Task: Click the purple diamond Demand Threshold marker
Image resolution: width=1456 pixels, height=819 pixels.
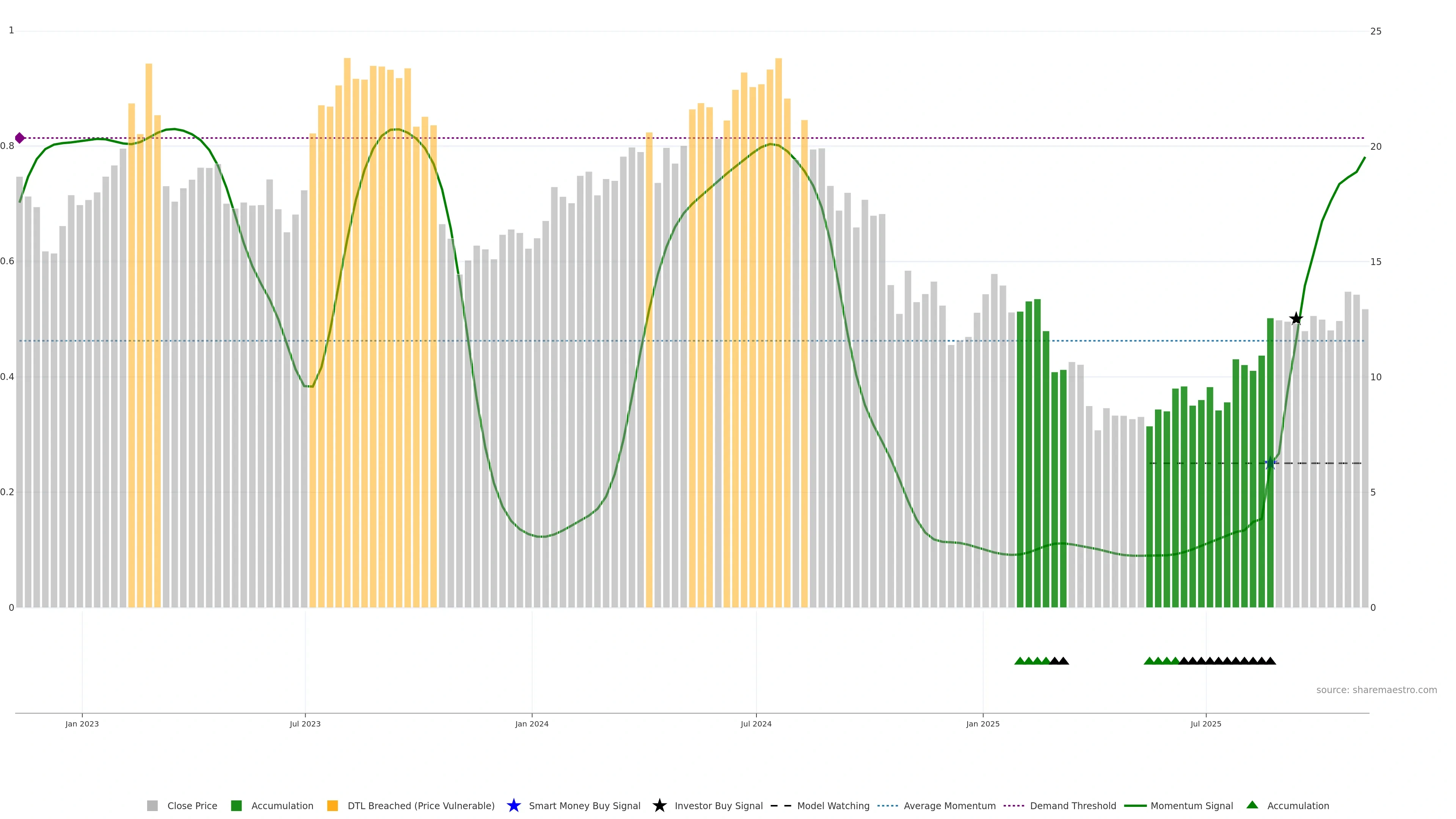Action: point(20,138)
